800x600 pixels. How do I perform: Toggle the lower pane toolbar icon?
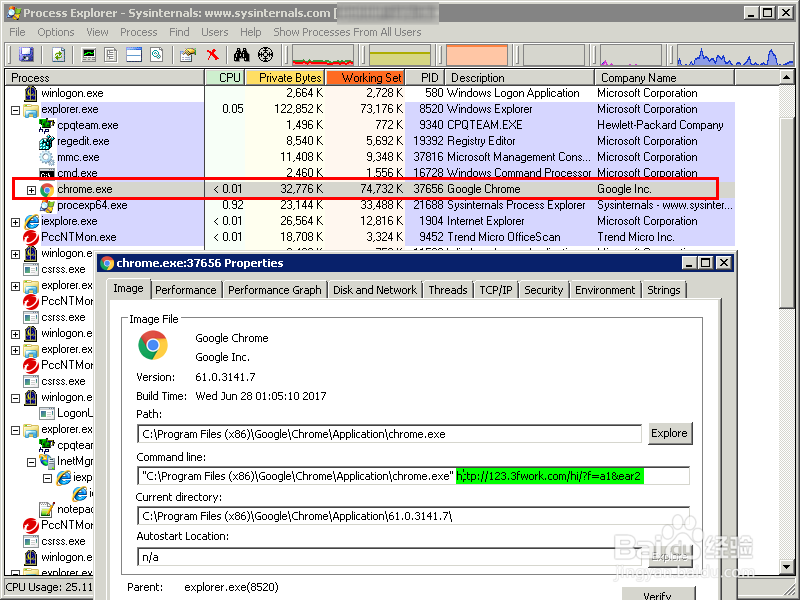(x=134, y=54)
